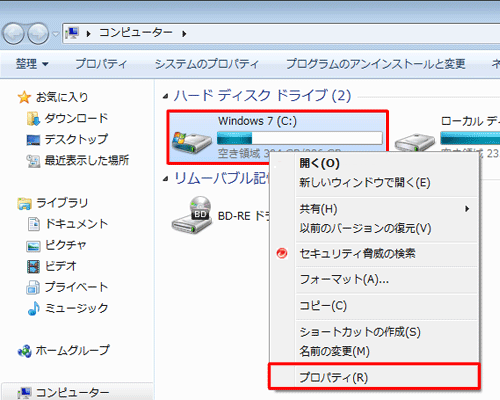Click the ホームグループ icon
Viewport: 500px width, 400px height.
tap(25, 351)
